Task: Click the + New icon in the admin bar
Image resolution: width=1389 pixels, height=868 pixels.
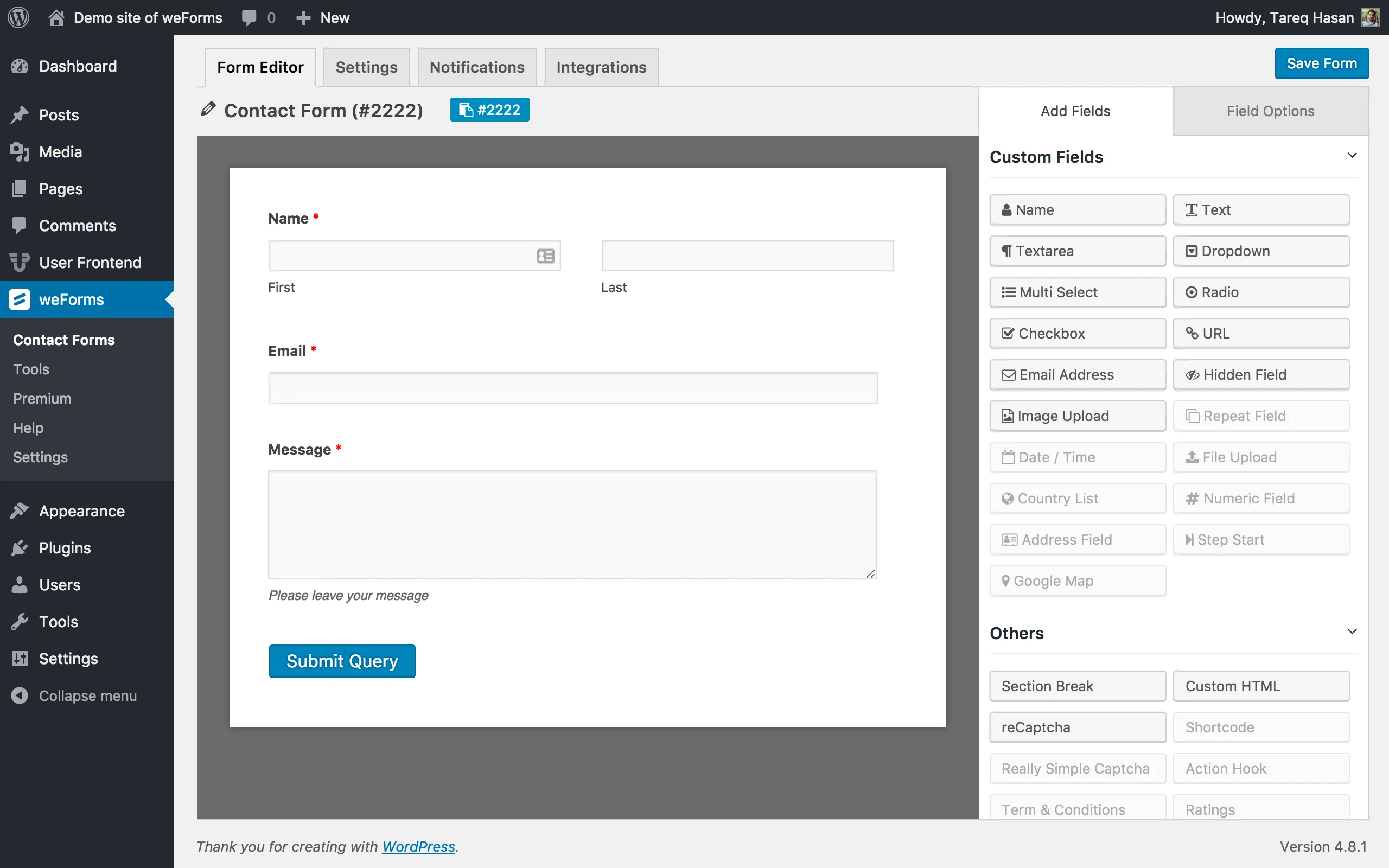Action: coord(304,17)
